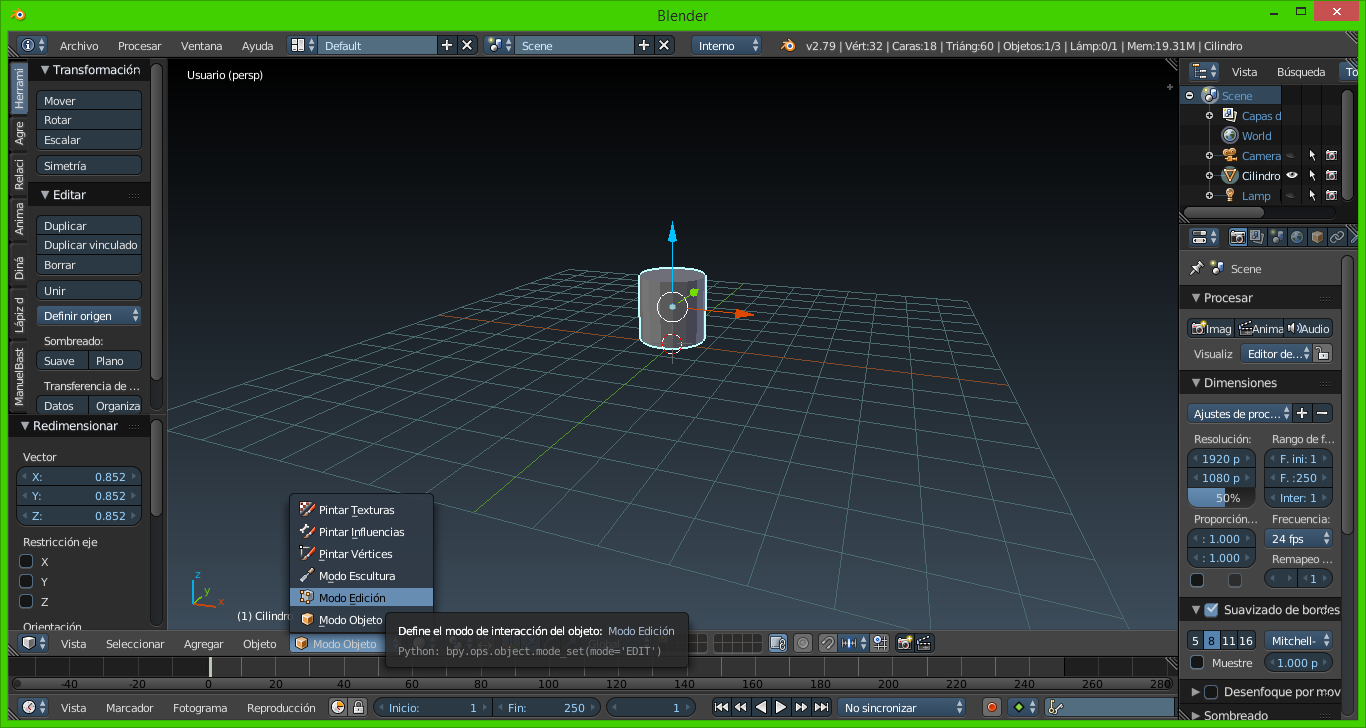Image resolution: width=1366 pixels, height=728 pixels.
Task: Add a new scene next to Scene field
Action: coord(644,46)
